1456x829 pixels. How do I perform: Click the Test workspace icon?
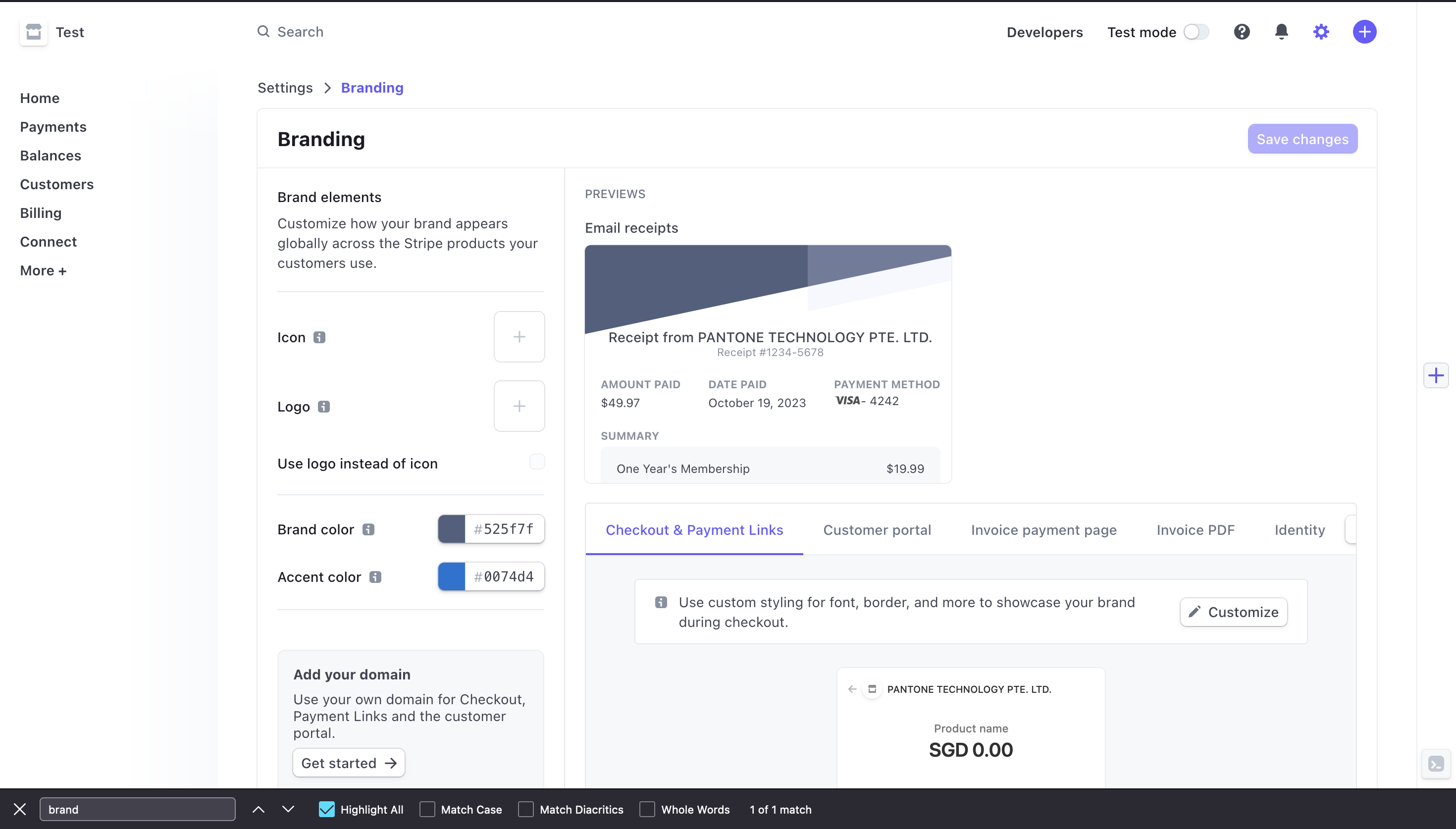click(x=33, y=32)
